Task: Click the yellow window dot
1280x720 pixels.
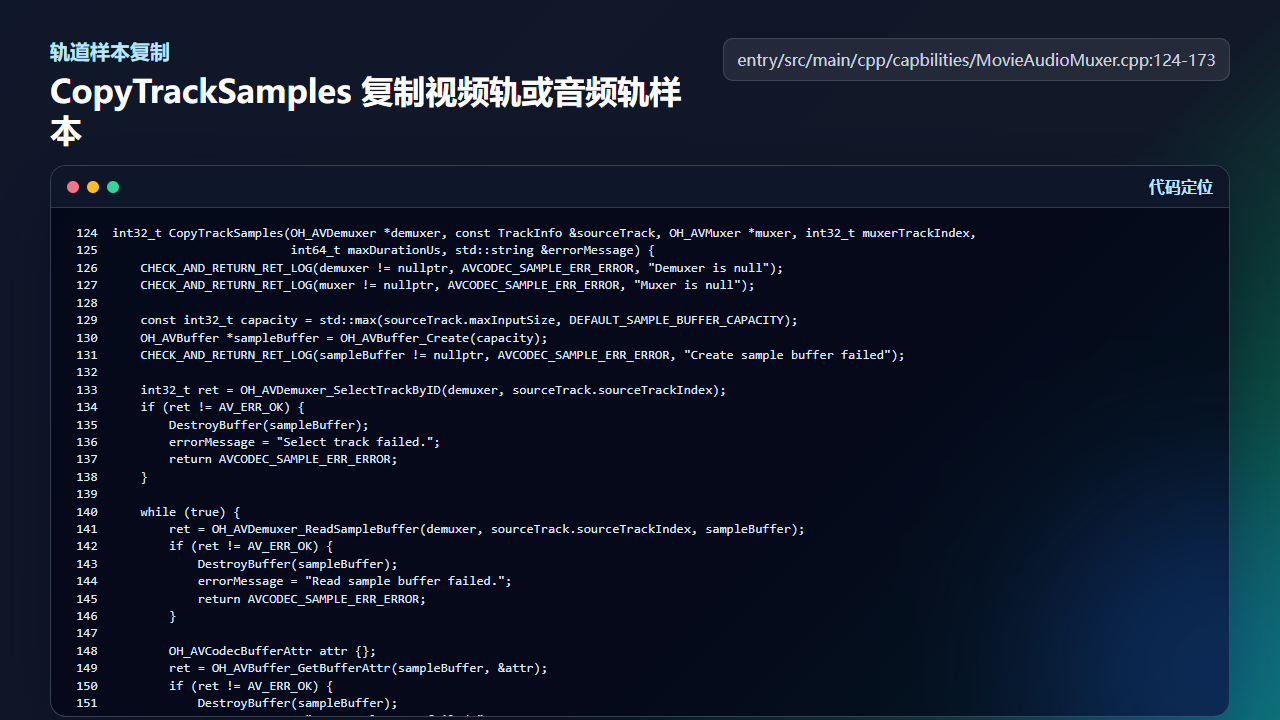Action: [x=93, y=187]
